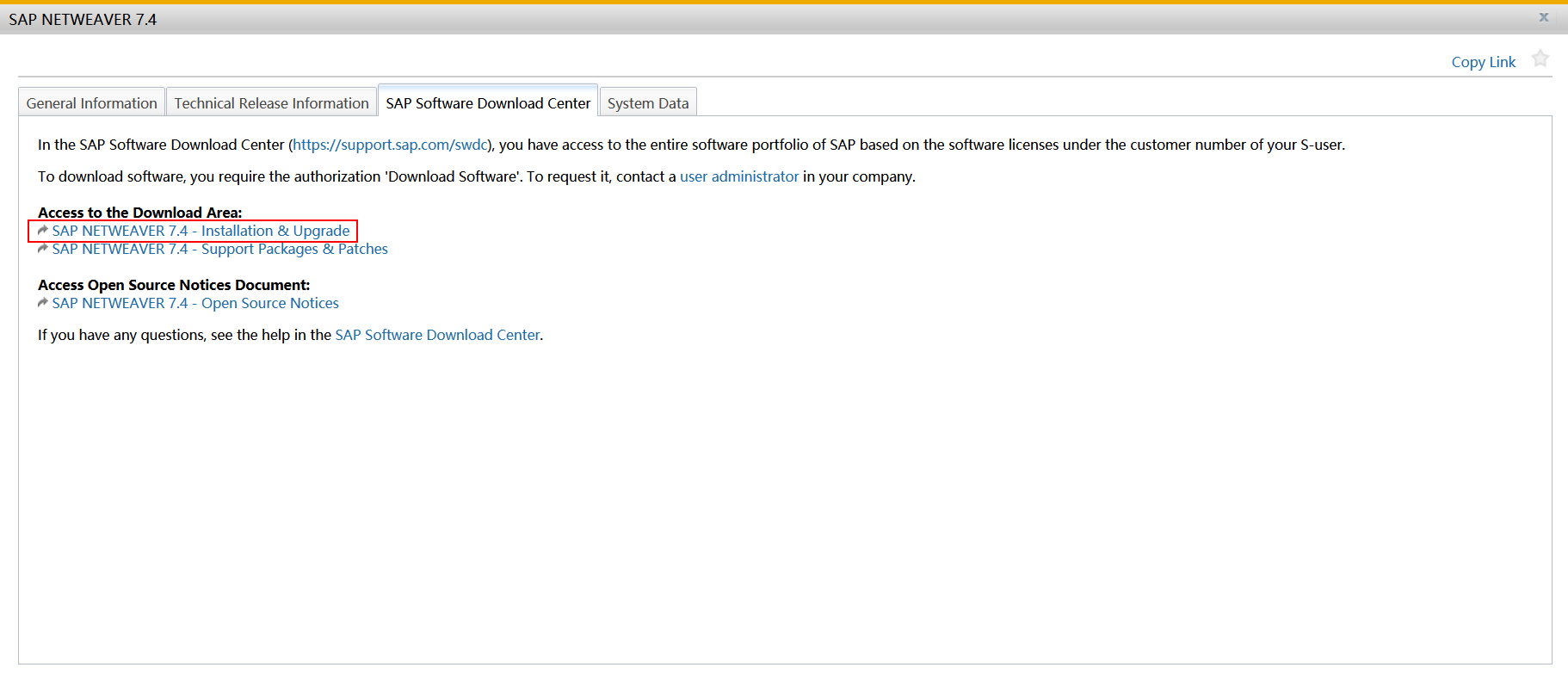Click the 'Access to the Download Area:' heading
This screenshot has height=686, width=1568.
(x=140, y=213)
